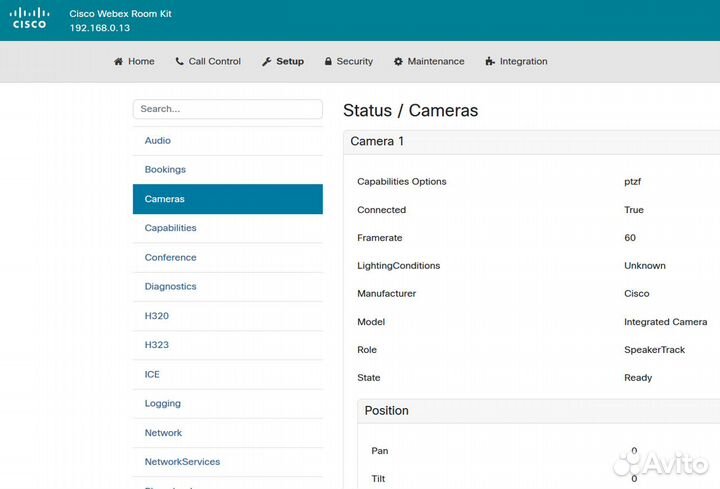Click the Cisco Webex Room Kit title

[x=120, y=14]
